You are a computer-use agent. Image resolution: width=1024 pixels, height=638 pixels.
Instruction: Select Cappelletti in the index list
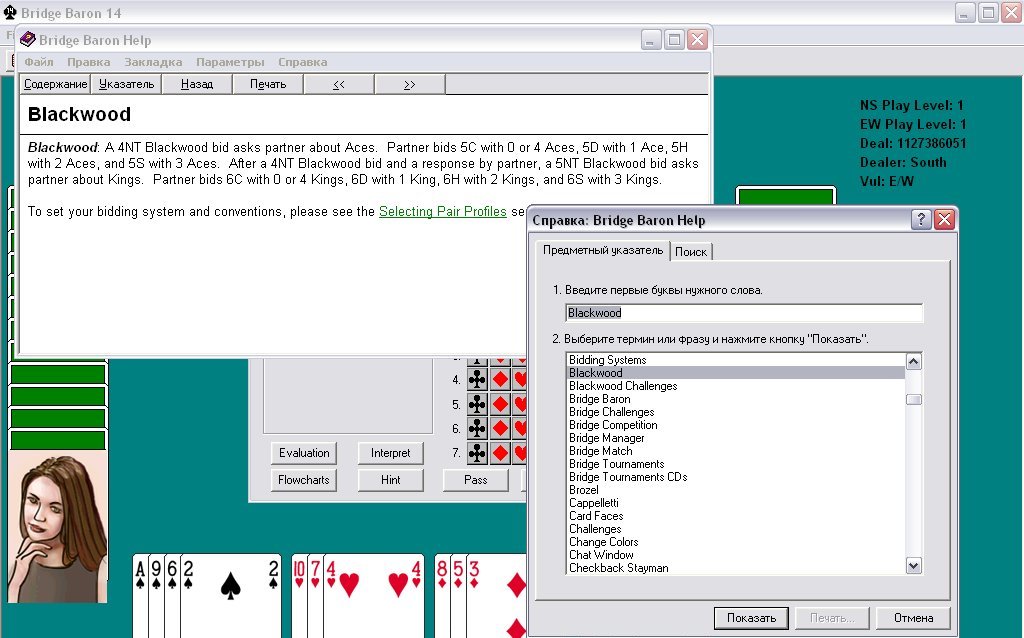click(x=594, y=503)
